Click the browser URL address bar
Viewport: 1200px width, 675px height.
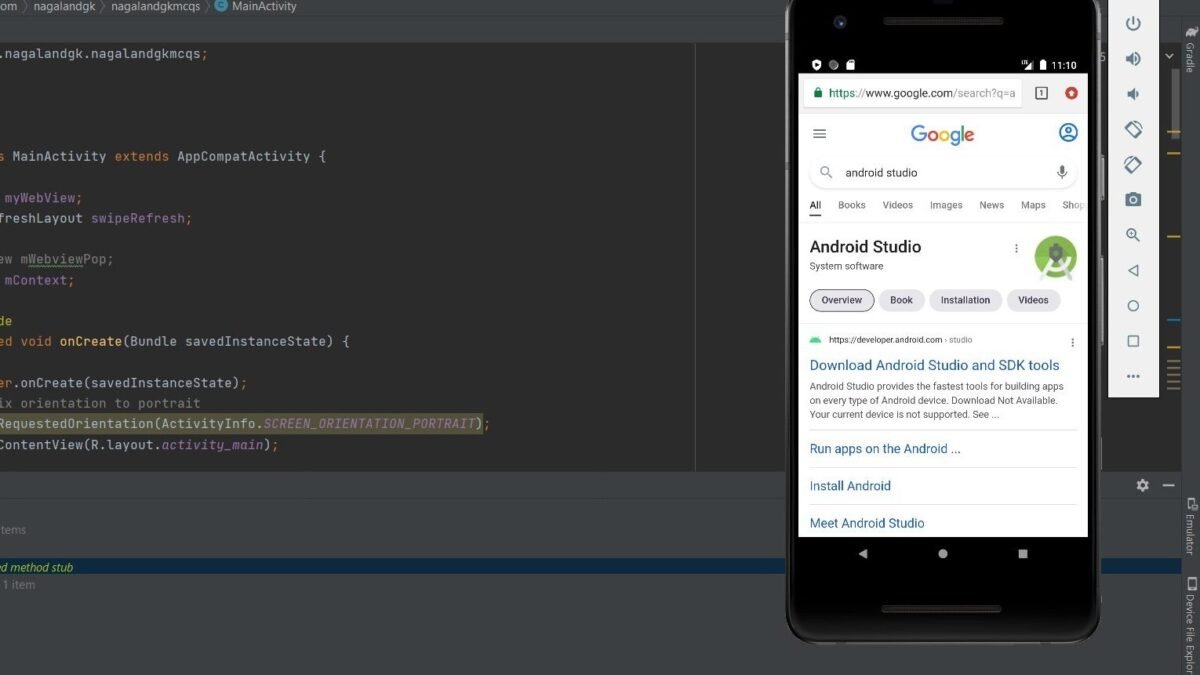pos(915,93)
